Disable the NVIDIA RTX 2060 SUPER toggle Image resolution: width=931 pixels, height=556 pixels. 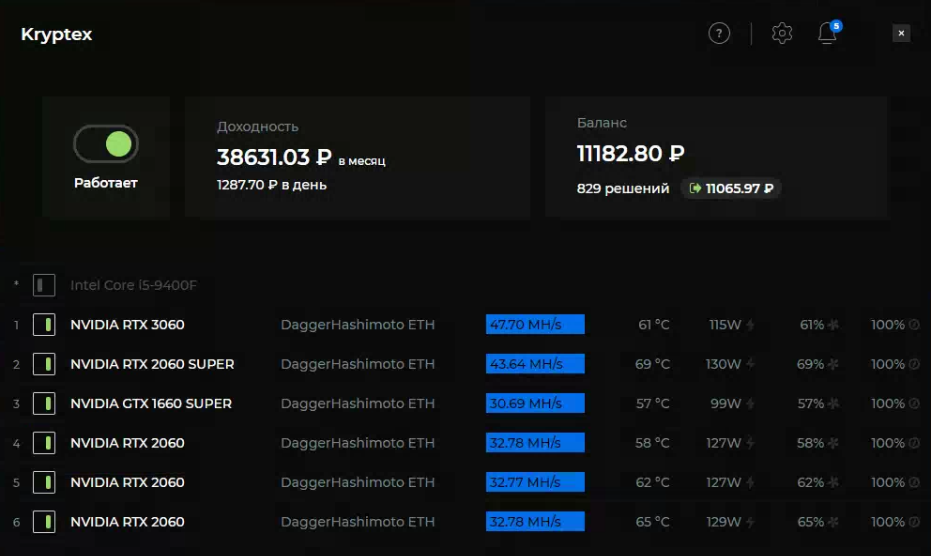44,364
